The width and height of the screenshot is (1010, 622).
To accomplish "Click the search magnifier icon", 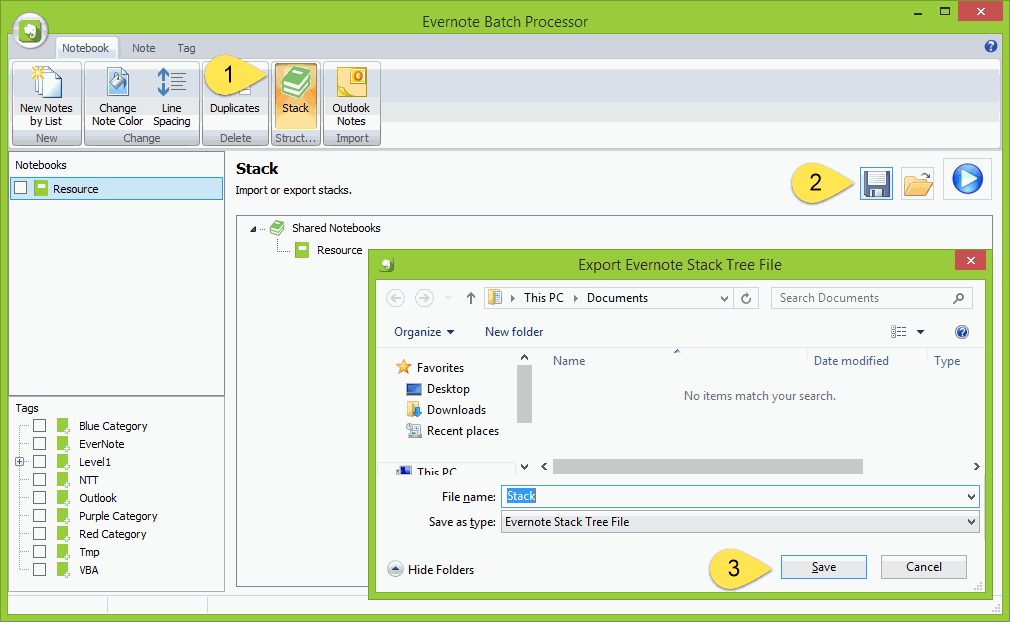I will (958, 298).
